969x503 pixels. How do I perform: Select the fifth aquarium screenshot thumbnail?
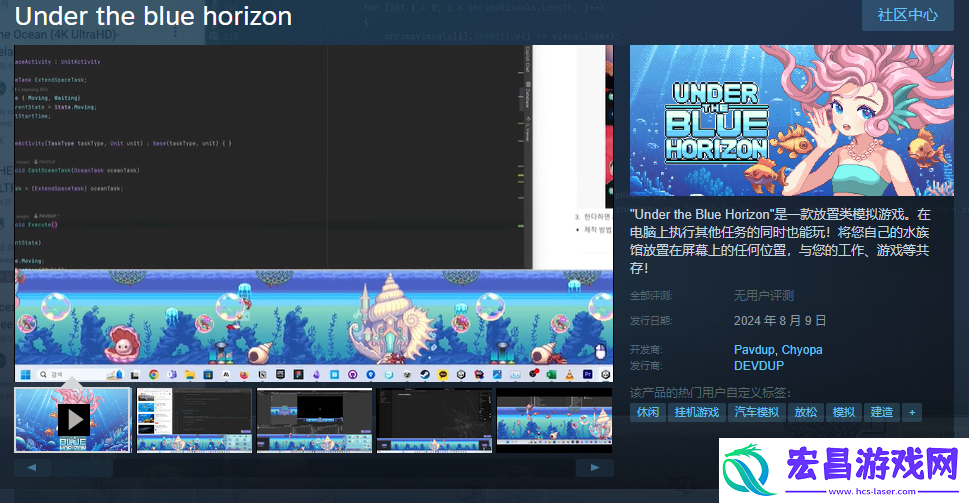pos(554,420)
